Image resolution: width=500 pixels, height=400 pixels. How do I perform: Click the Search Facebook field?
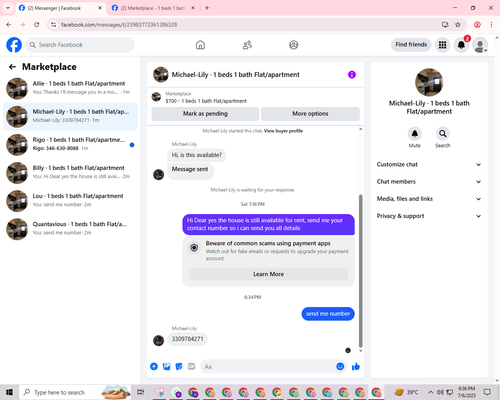point(80,45)
